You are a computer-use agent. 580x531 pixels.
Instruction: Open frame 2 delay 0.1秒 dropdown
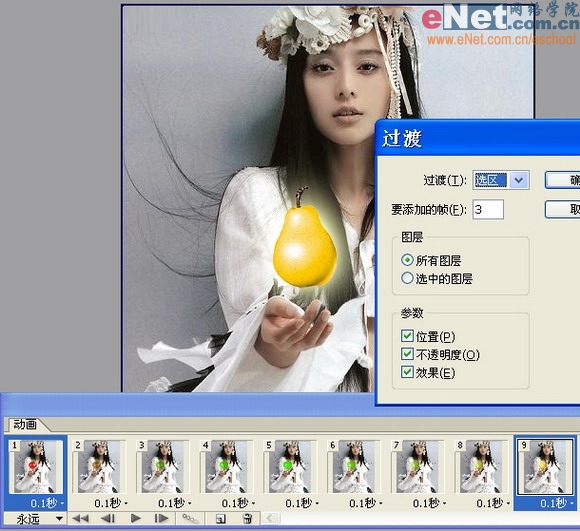coord(111,503)
